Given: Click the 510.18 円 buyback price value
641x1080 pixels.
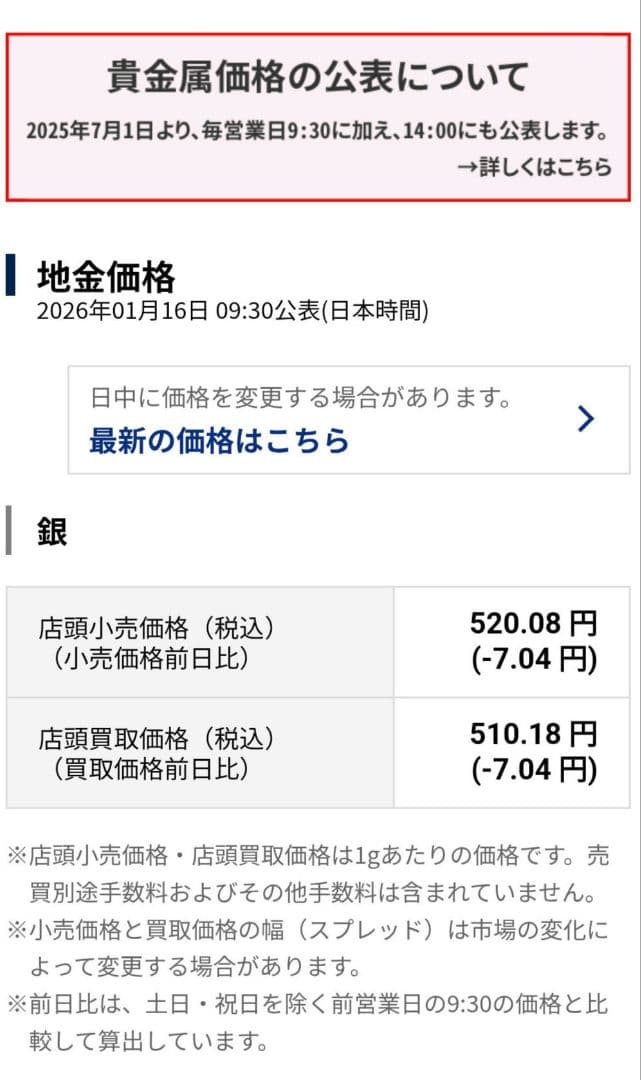Looking at the screenshot, I should 533,735.
